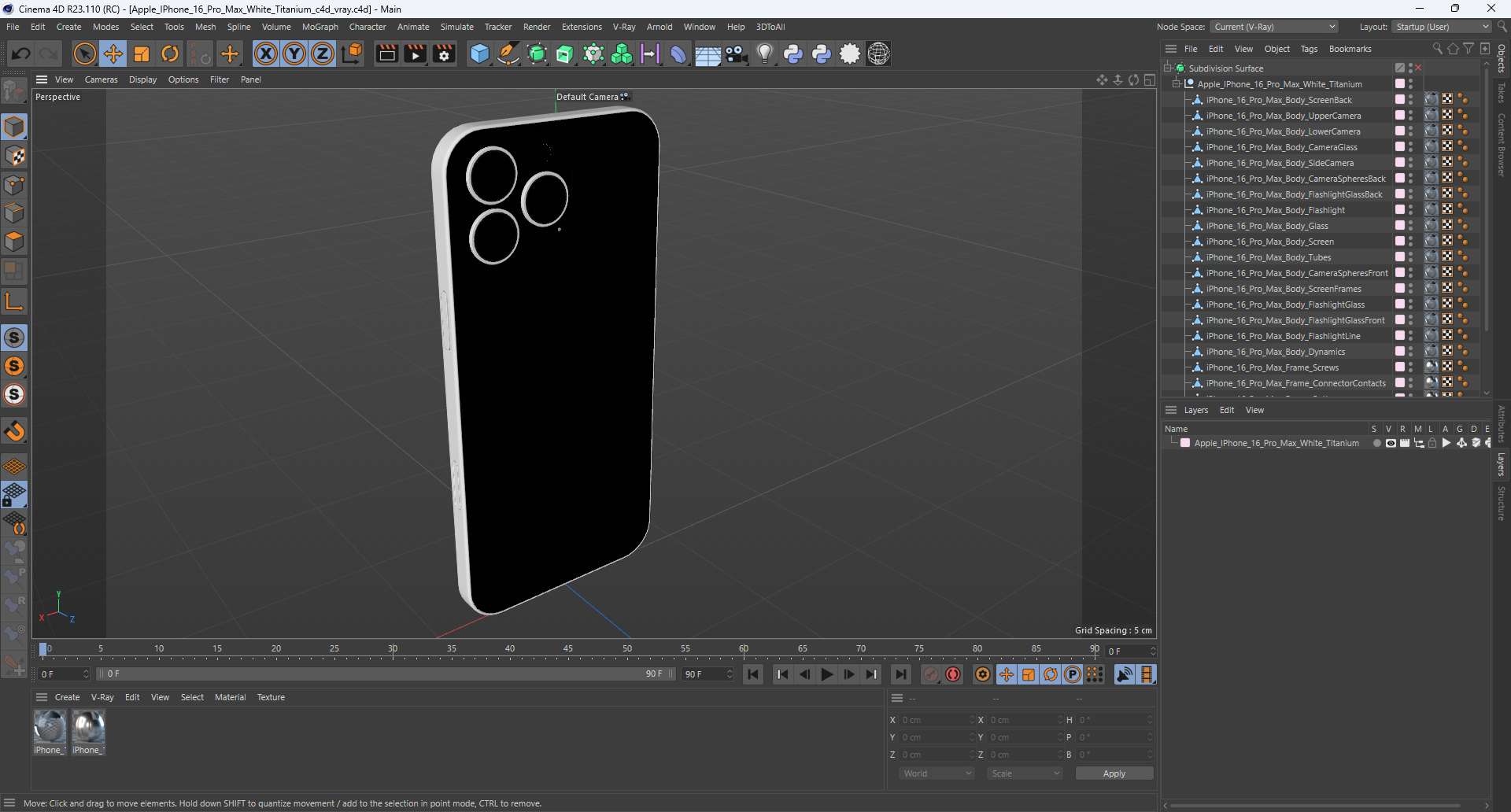Screen dimensions: 1511x812
Task: Open the Node Space dropdown
Action: (1273, 27)
